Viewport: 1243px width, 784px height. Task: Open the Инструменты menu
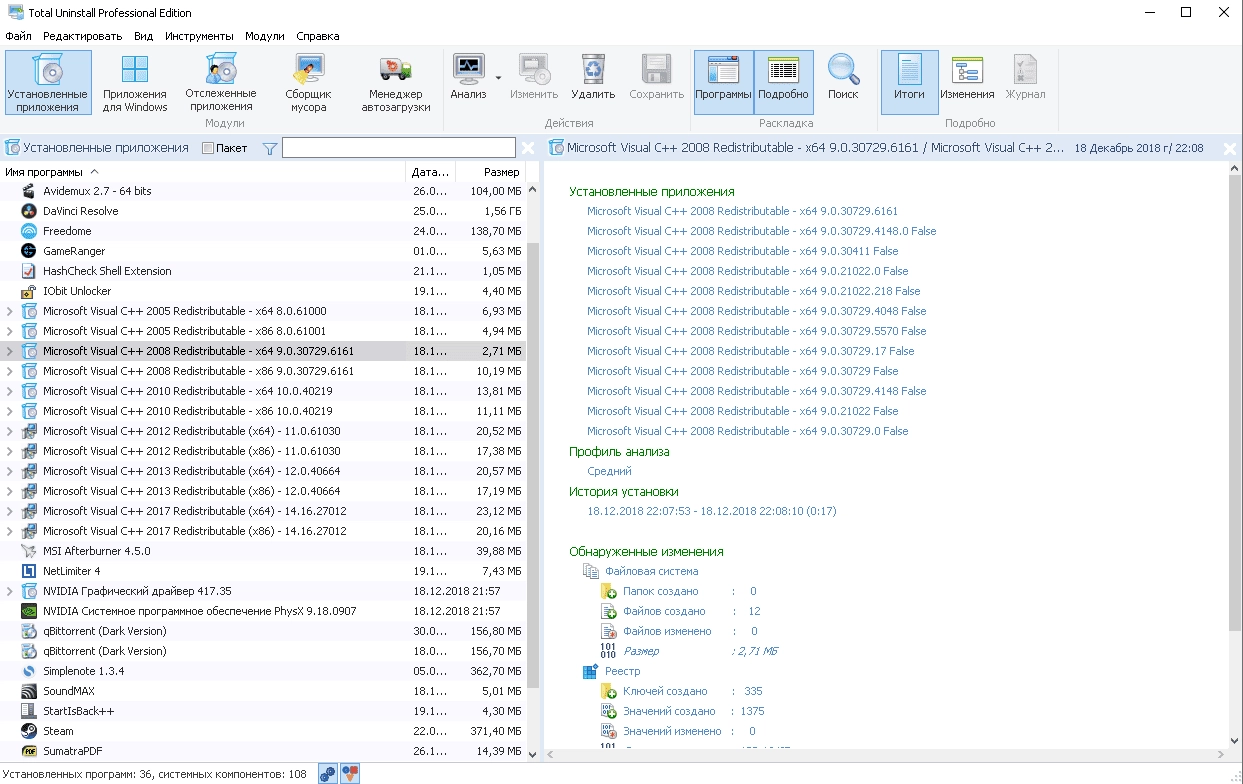[199, 36]
